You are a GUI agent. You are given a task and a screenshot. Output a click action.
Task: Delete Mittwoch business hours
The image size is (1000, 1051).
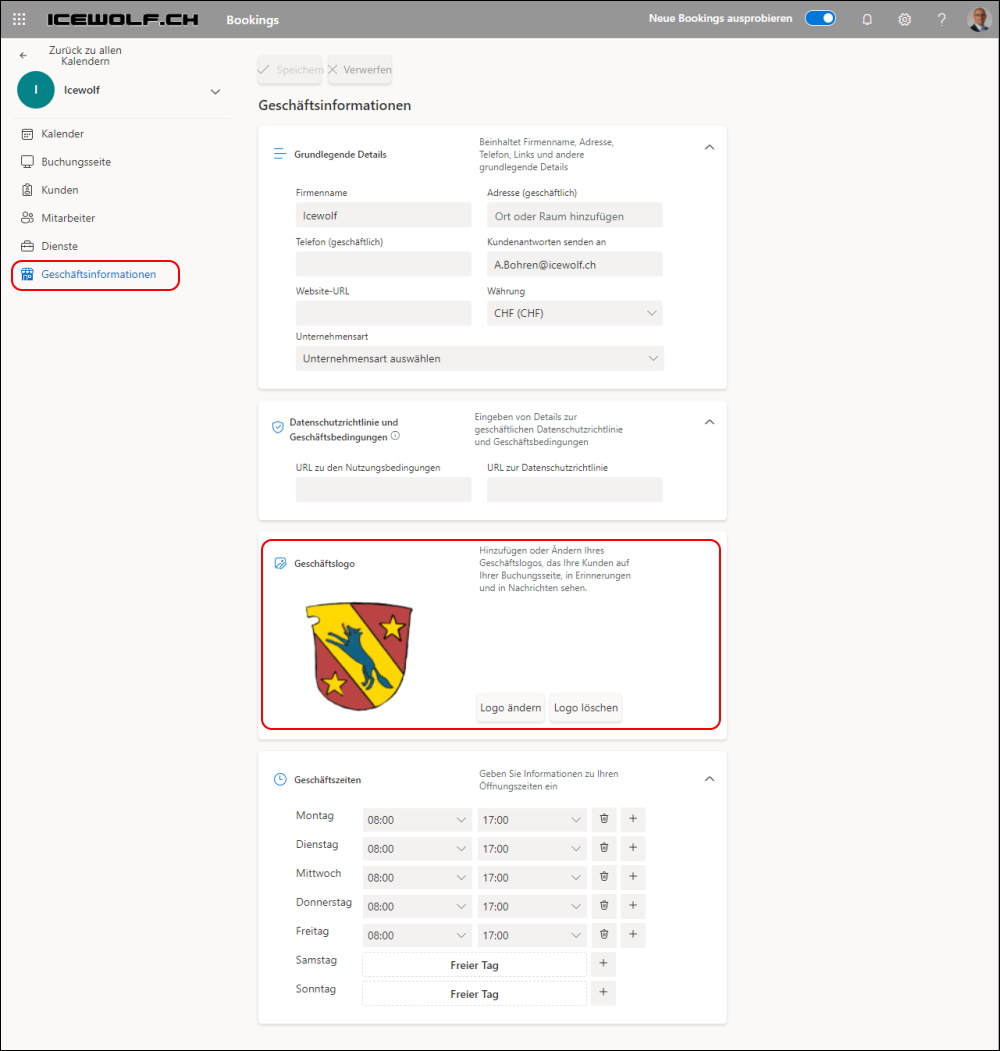604,876
